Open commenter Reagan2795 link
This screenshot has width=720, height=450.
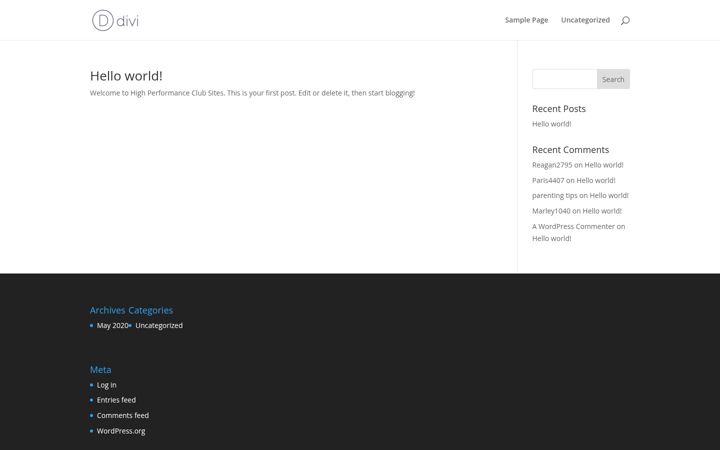point(552,165)
